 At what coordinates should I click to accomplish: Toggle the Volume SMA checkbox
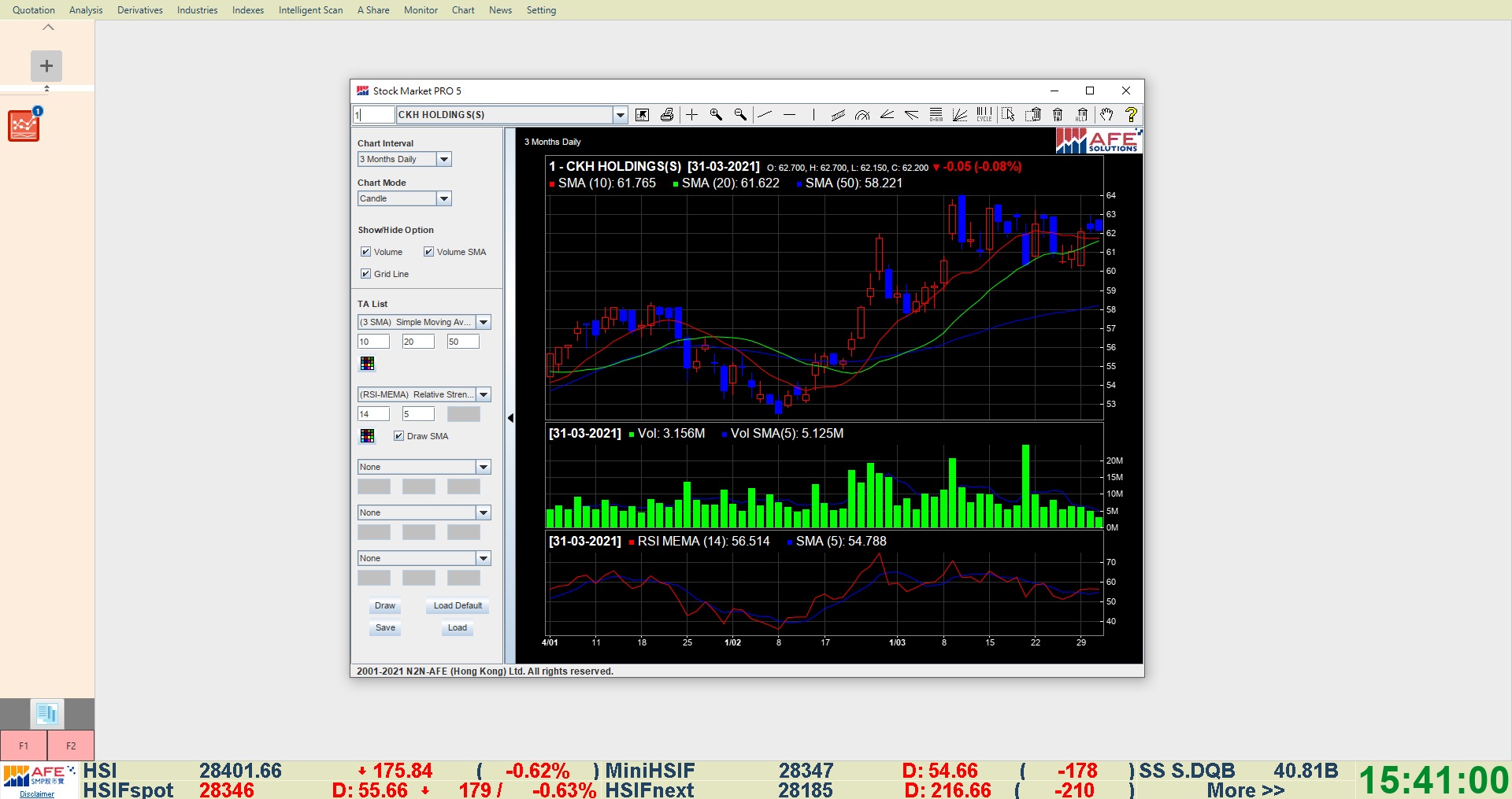click(x=428, y=252)
